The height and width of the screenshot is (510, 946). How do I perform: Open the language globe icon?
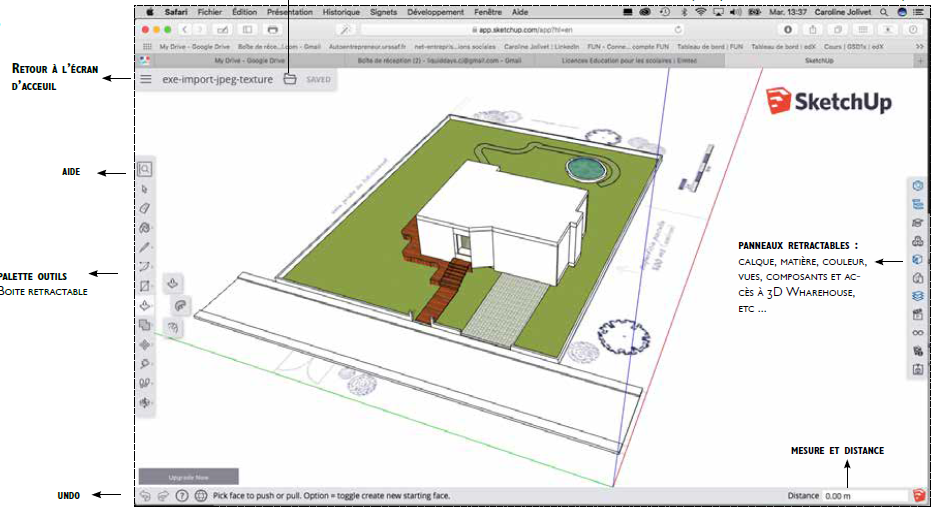pyautogui.click(x=200, y=495)
